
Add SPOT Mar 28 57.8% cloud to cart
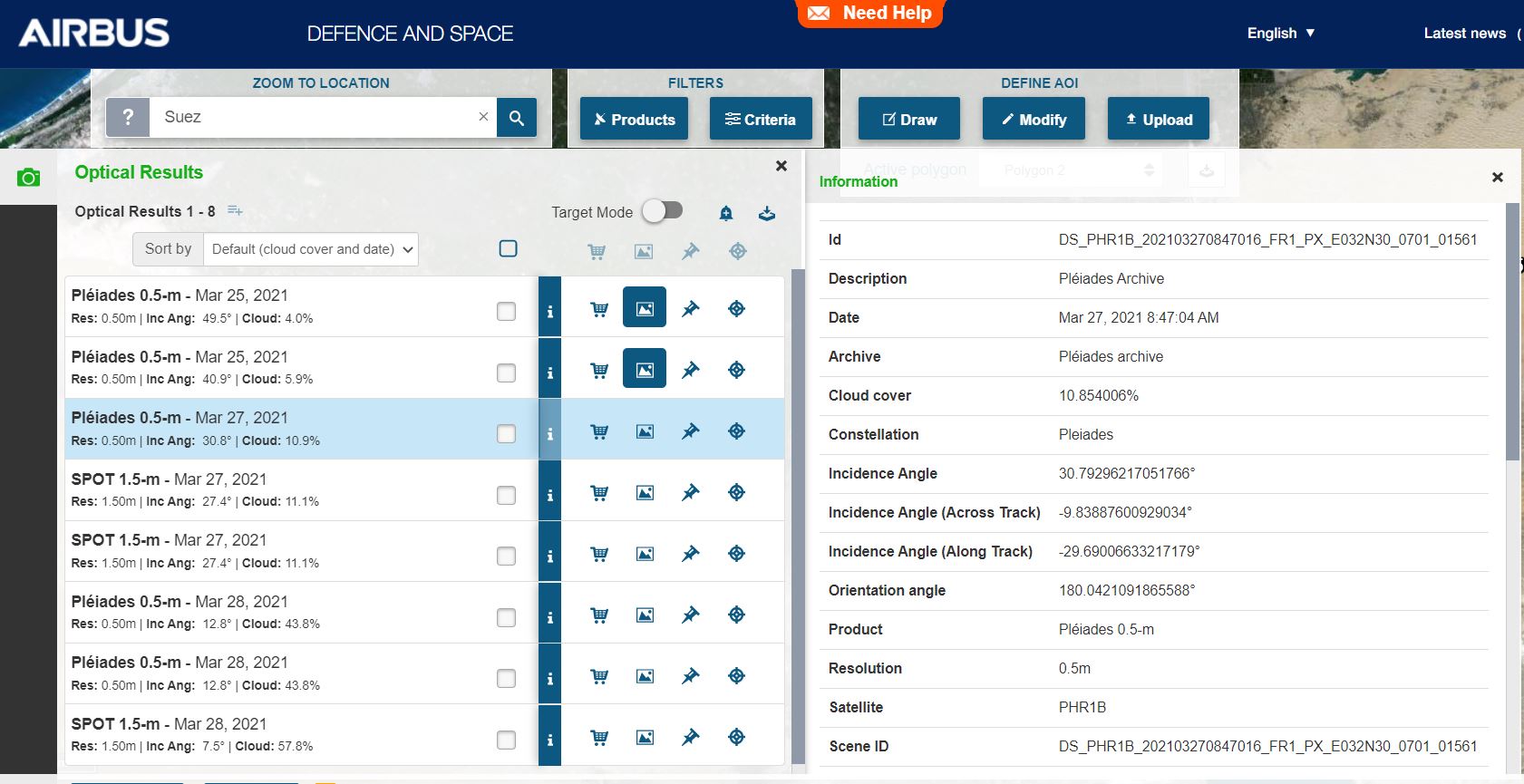tap(599, 737)
